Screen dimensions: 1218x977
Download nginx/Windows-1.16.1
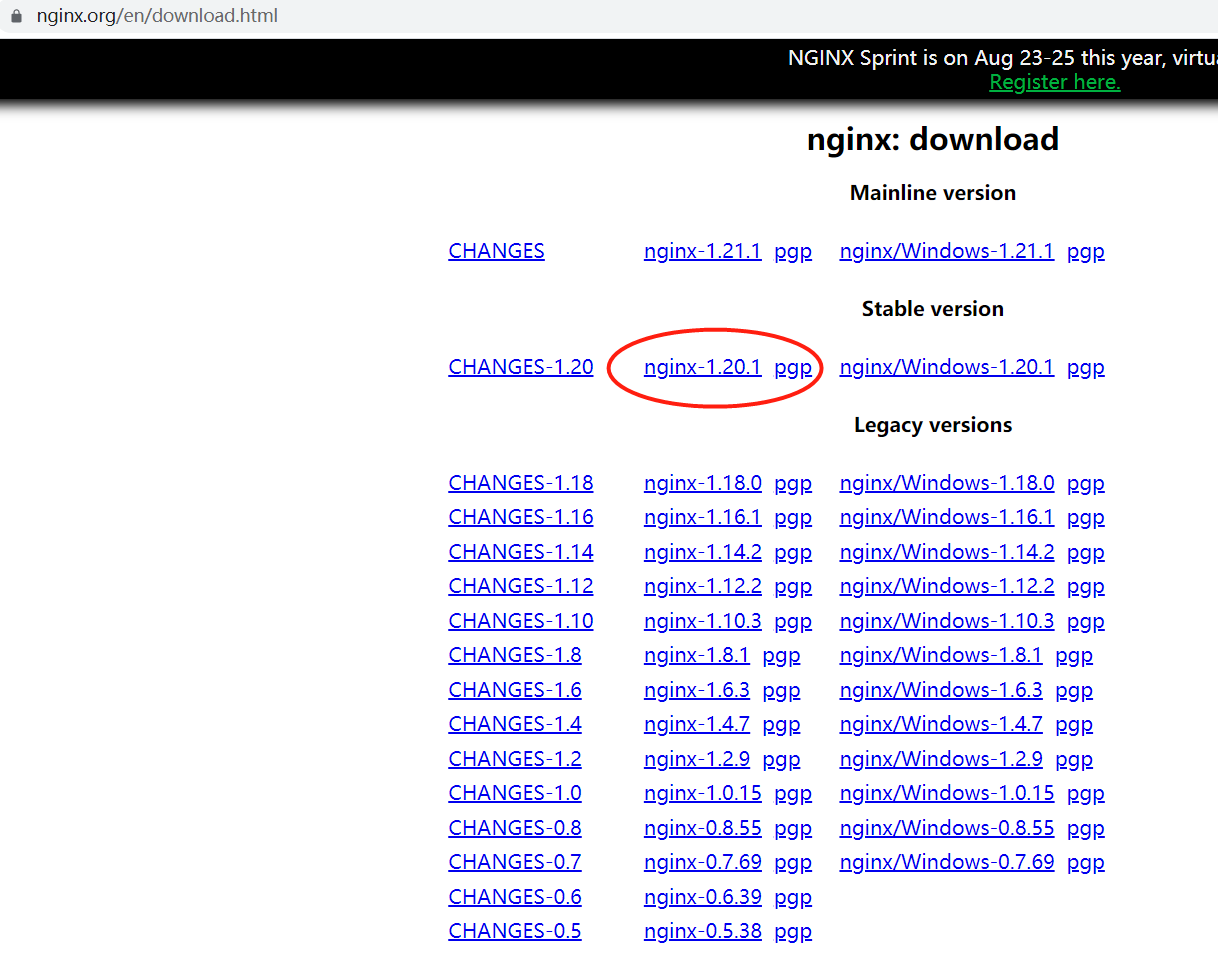947,517
